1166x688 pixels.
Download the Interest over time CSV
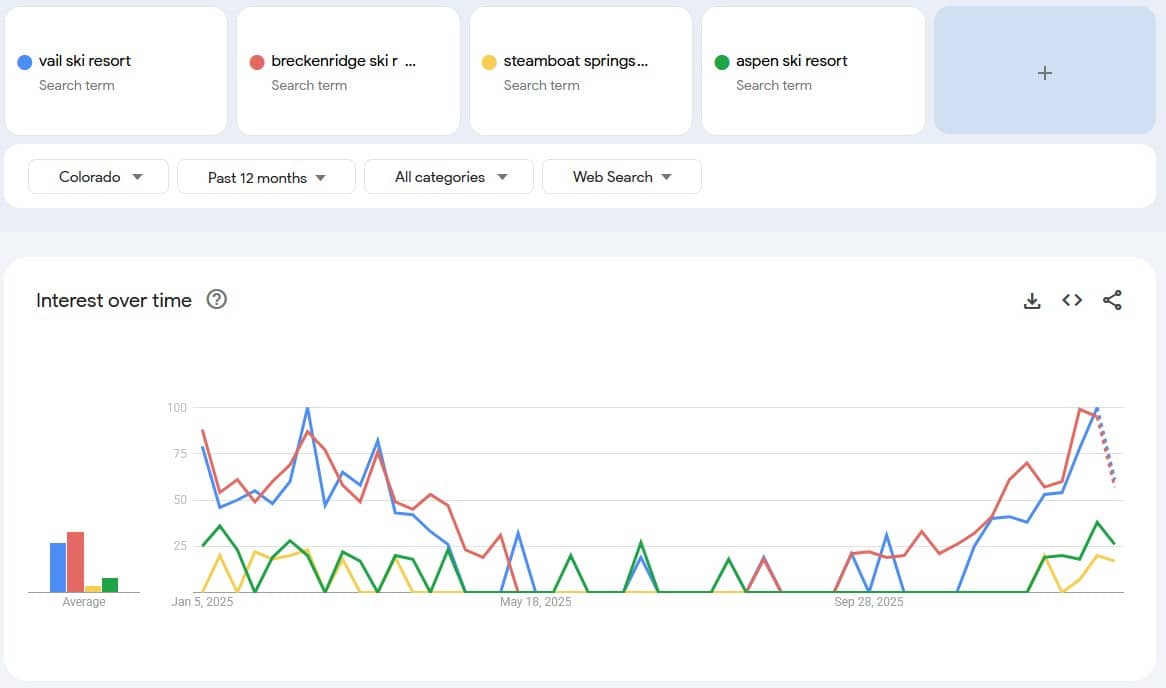click(1032, 300)
